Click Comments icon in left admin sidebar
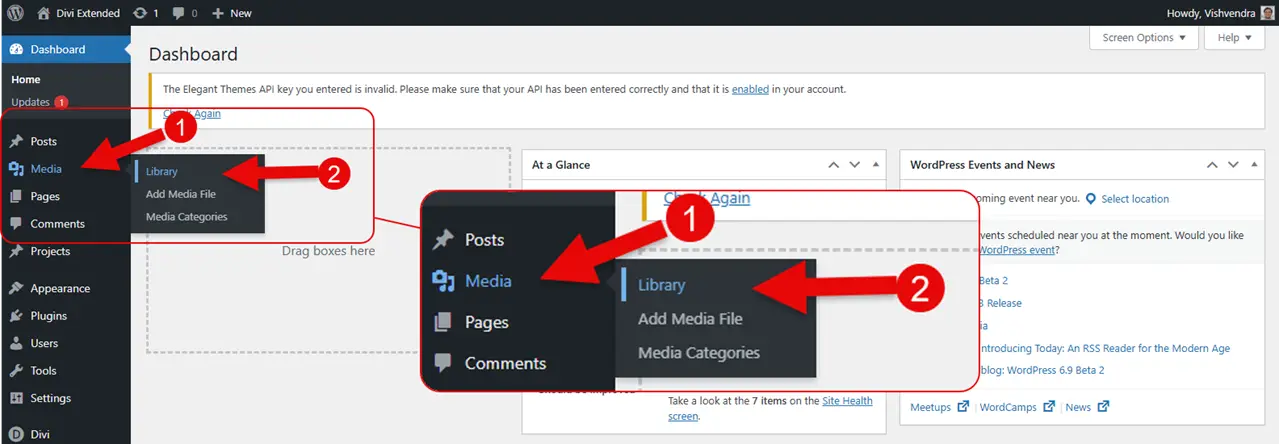This screenshot has height=444, width=1279. [16, 224]
